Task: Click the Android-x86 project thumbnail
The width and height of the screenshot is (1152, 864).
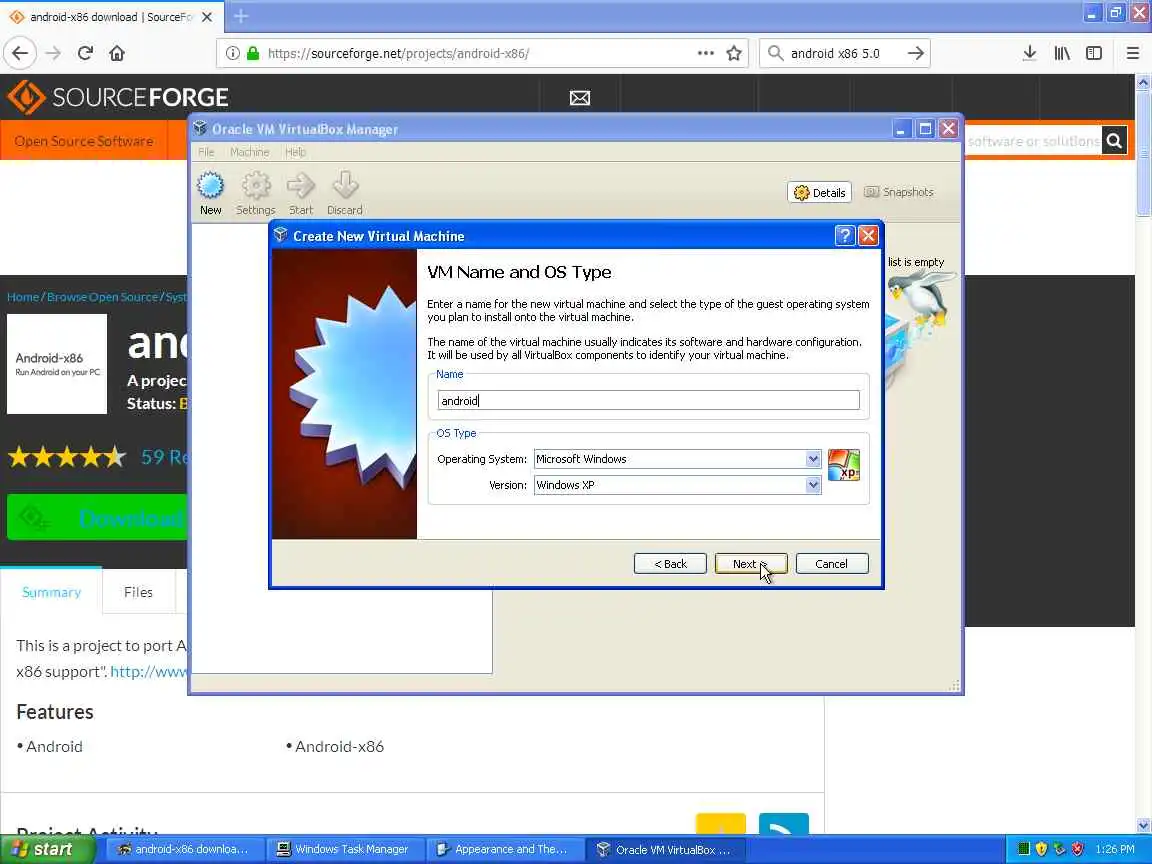Action: 57,364
